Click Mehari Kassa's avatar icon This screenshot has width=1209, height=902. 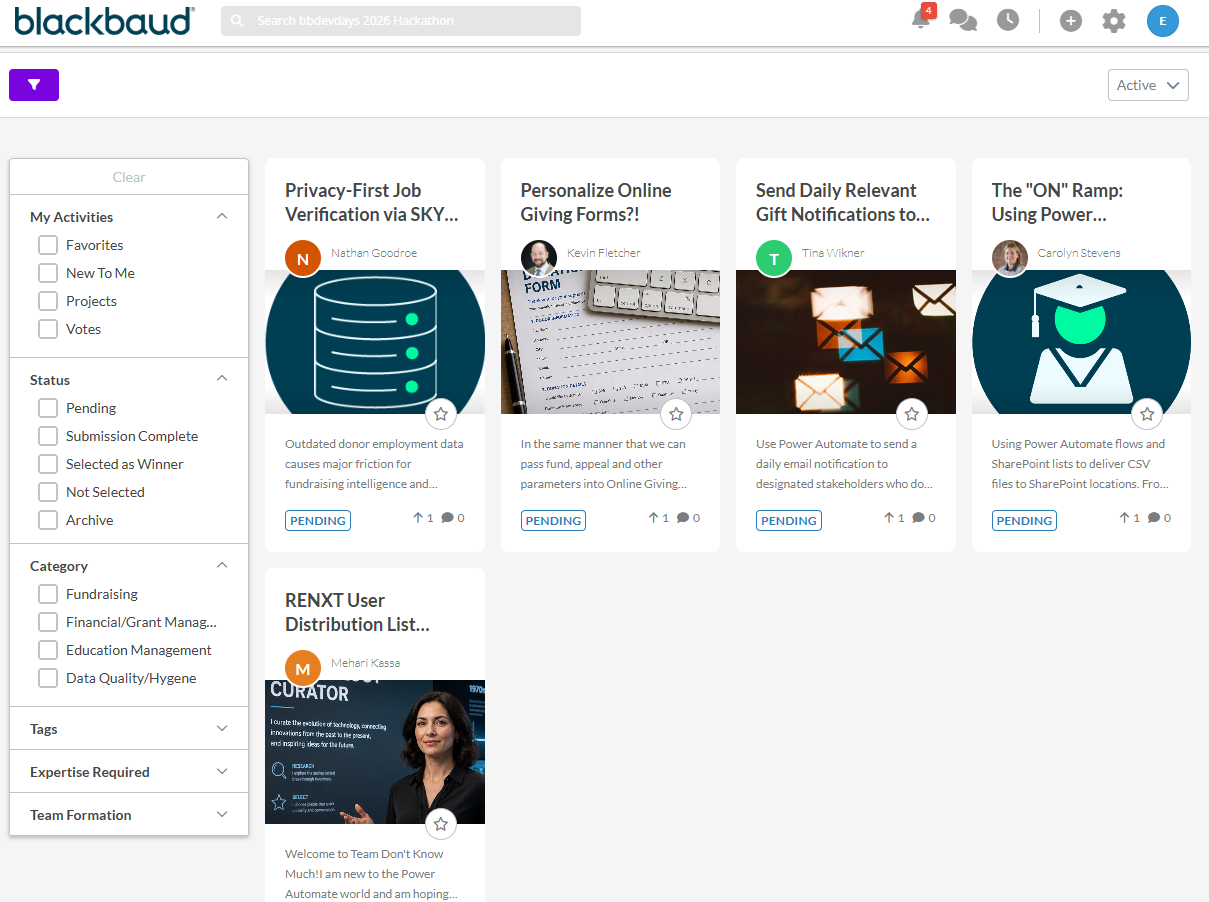303,668
